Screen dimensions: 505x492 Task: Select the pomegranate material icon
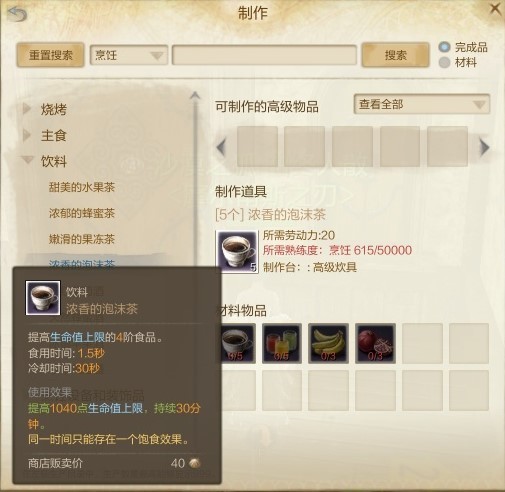pyautogui.click(x=375, y=343)
